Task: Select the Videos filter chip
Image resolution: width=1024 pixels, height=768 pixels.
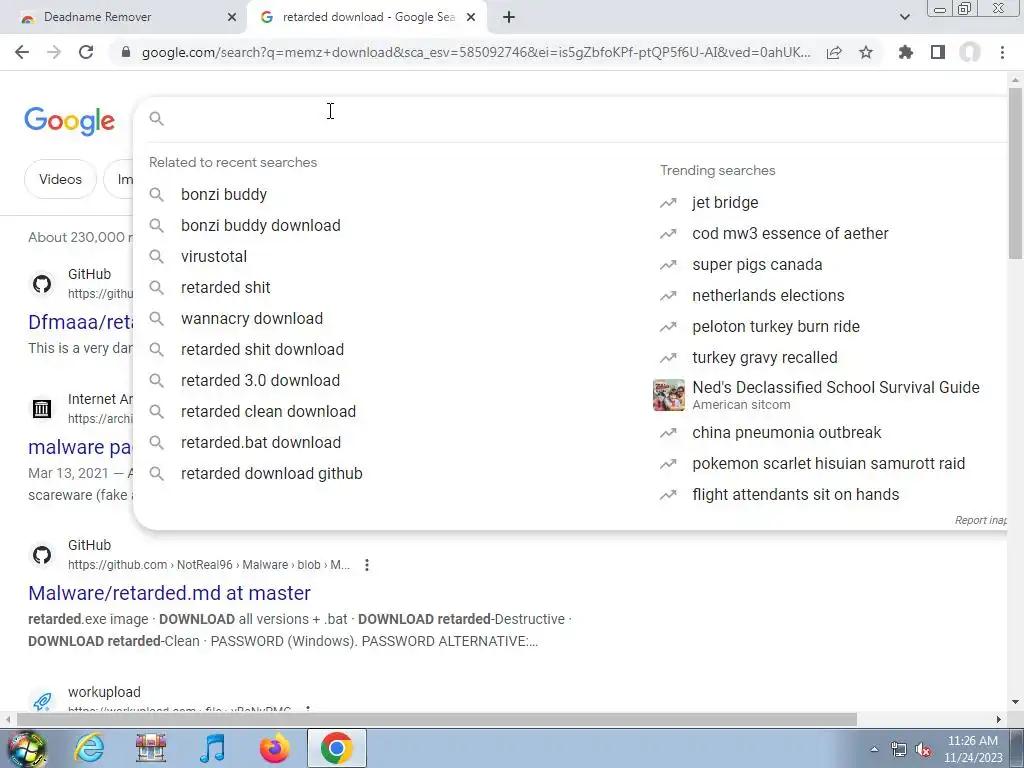Action: click(60, 179)
